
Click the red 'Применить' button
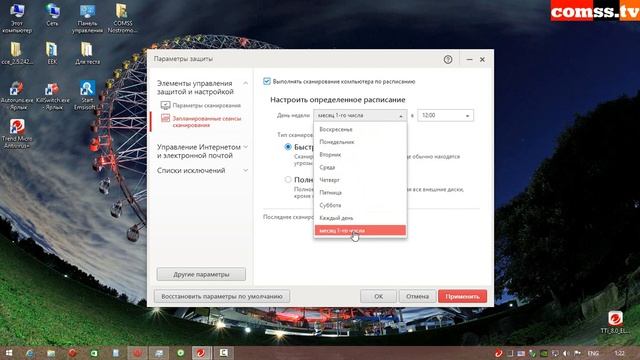click(x=462, y=296)
